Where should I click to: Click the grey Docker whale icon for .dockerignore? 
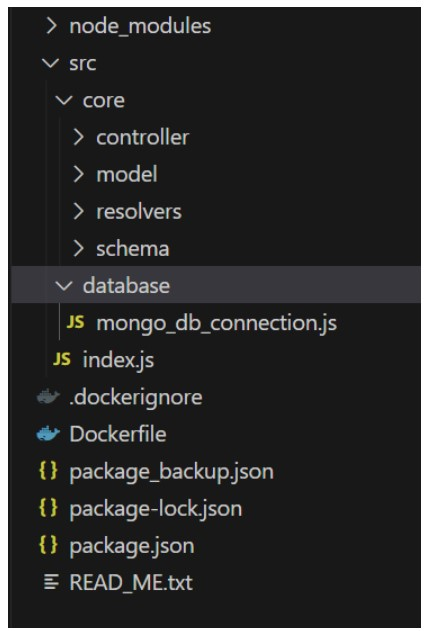(48, 396)
